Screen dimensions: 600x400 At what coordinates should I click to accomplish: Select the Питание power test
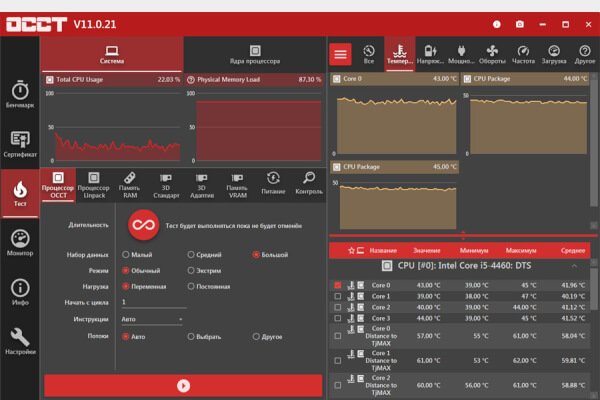[x=273, y=183]
